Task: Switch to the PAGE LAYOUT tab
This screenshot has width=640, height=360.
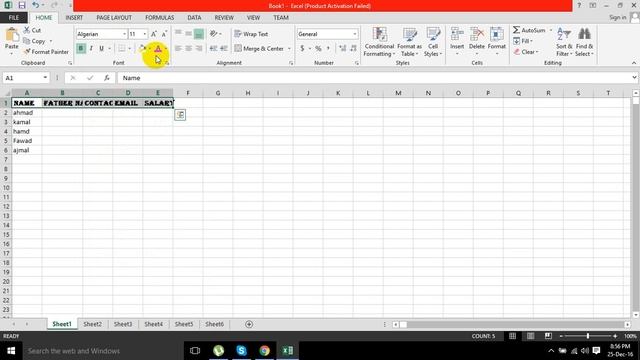Action: [114, 18]
